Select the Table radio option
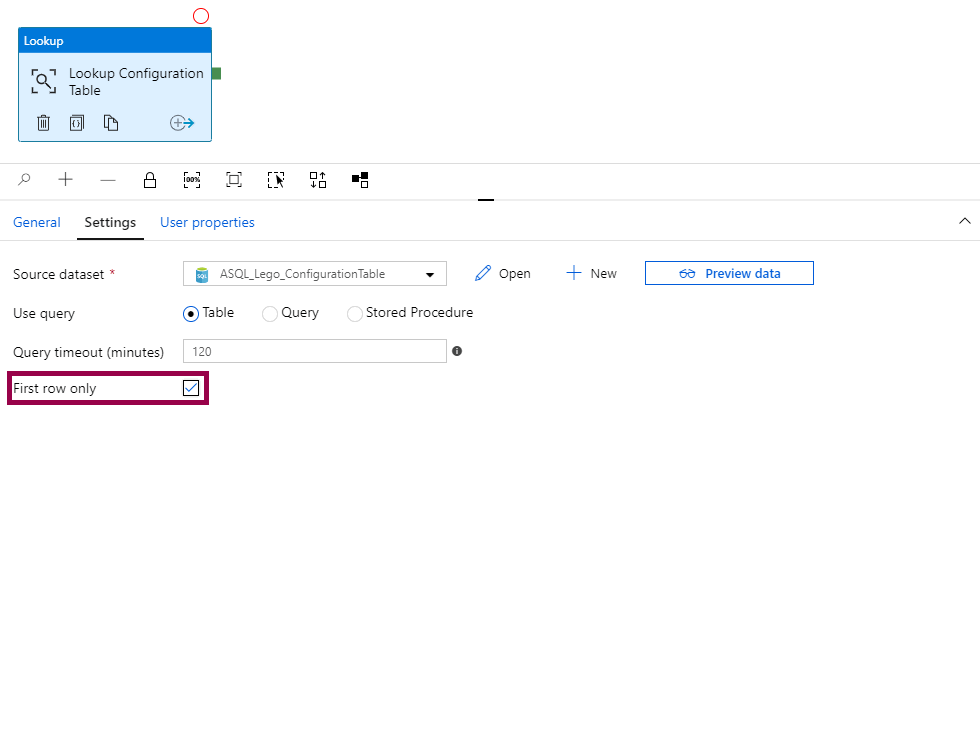The width and height of the screenshot is (980, 750). pyautogui.click(x=191, y=314)
